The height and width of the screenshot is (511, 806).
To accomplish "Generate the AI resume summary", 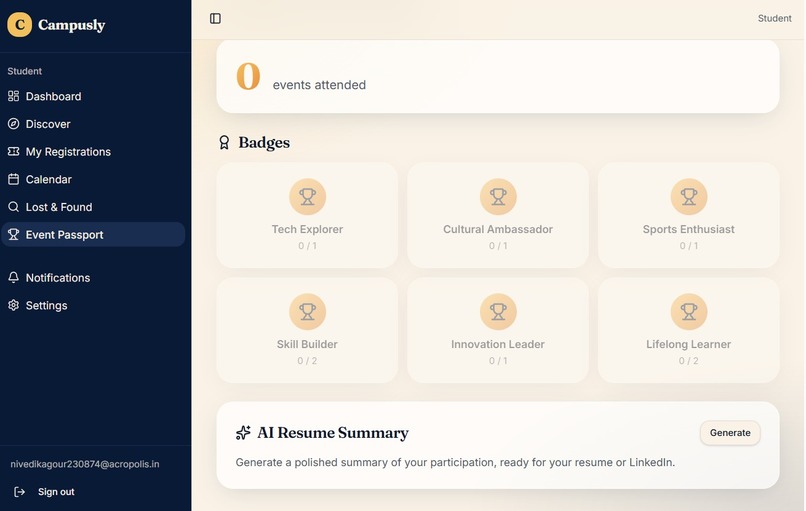I will click(x=730, y=433).
